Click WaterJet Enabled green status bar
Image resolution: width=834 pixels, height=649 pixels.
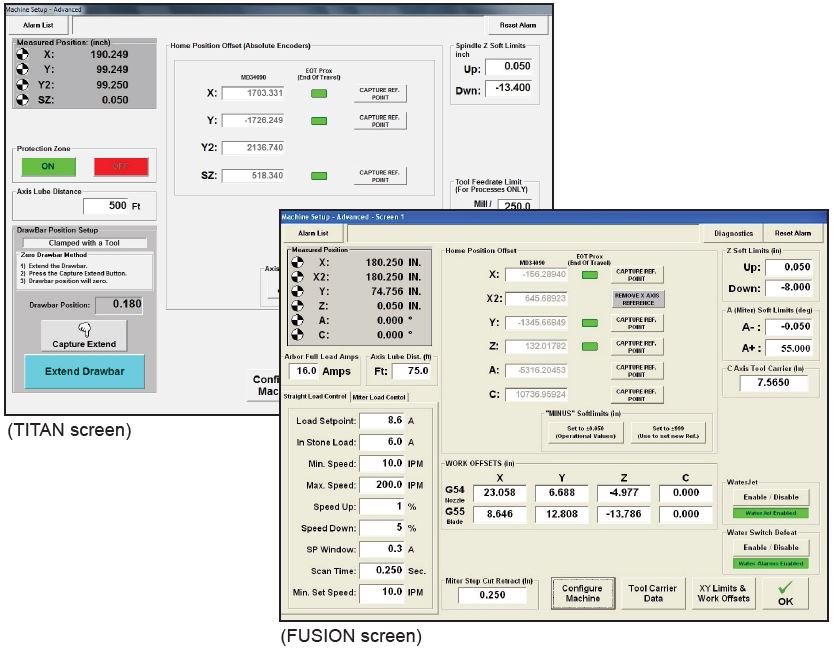coord(771,513)
